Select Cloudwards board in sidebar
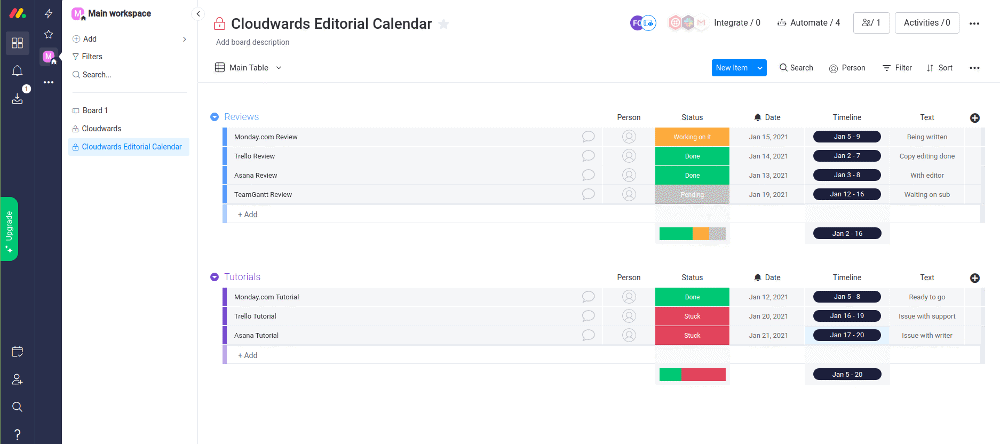 point(101,128)
